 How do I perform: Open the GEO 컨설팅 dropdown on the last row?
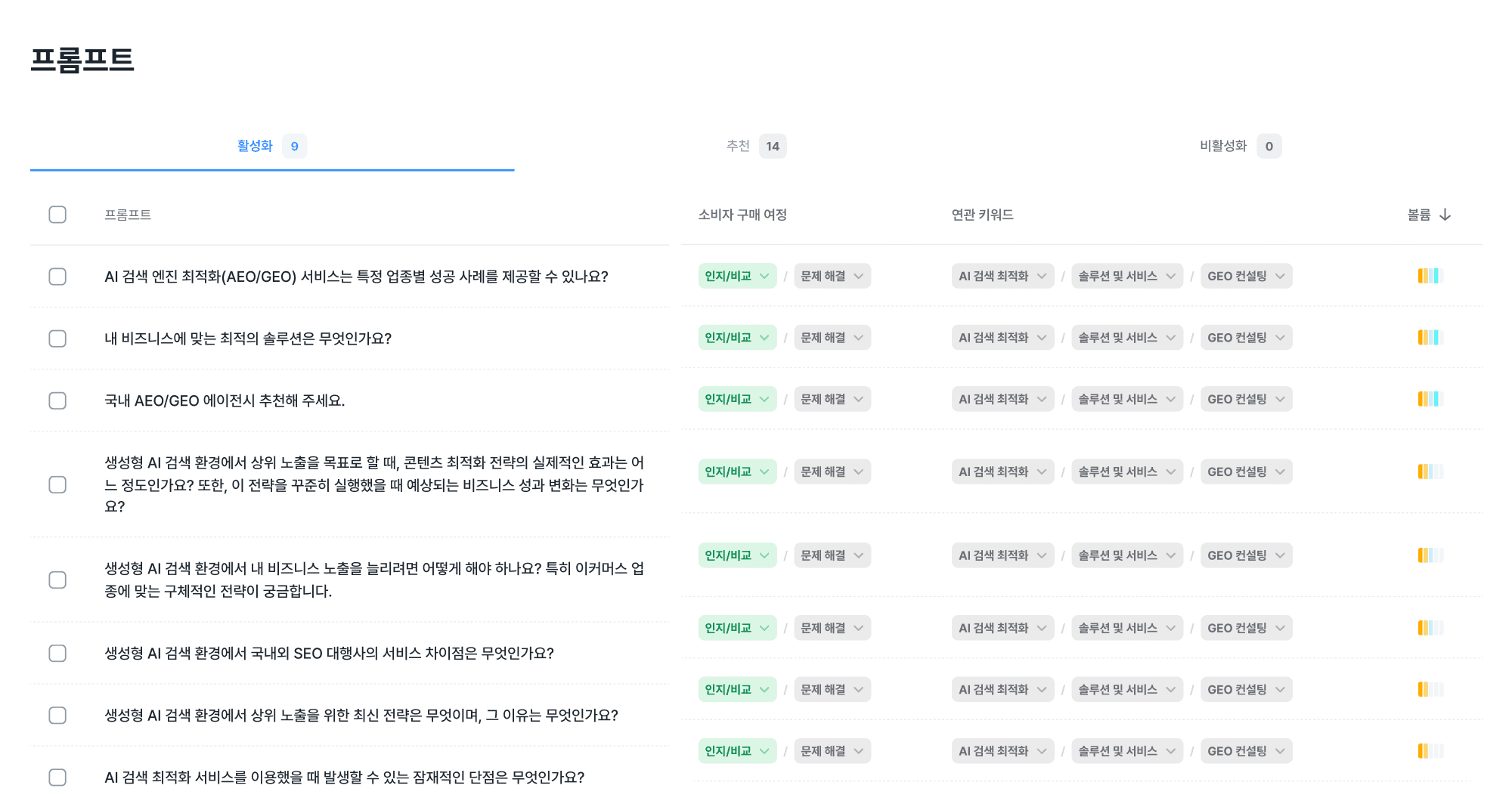click(x=1246, y=750)
